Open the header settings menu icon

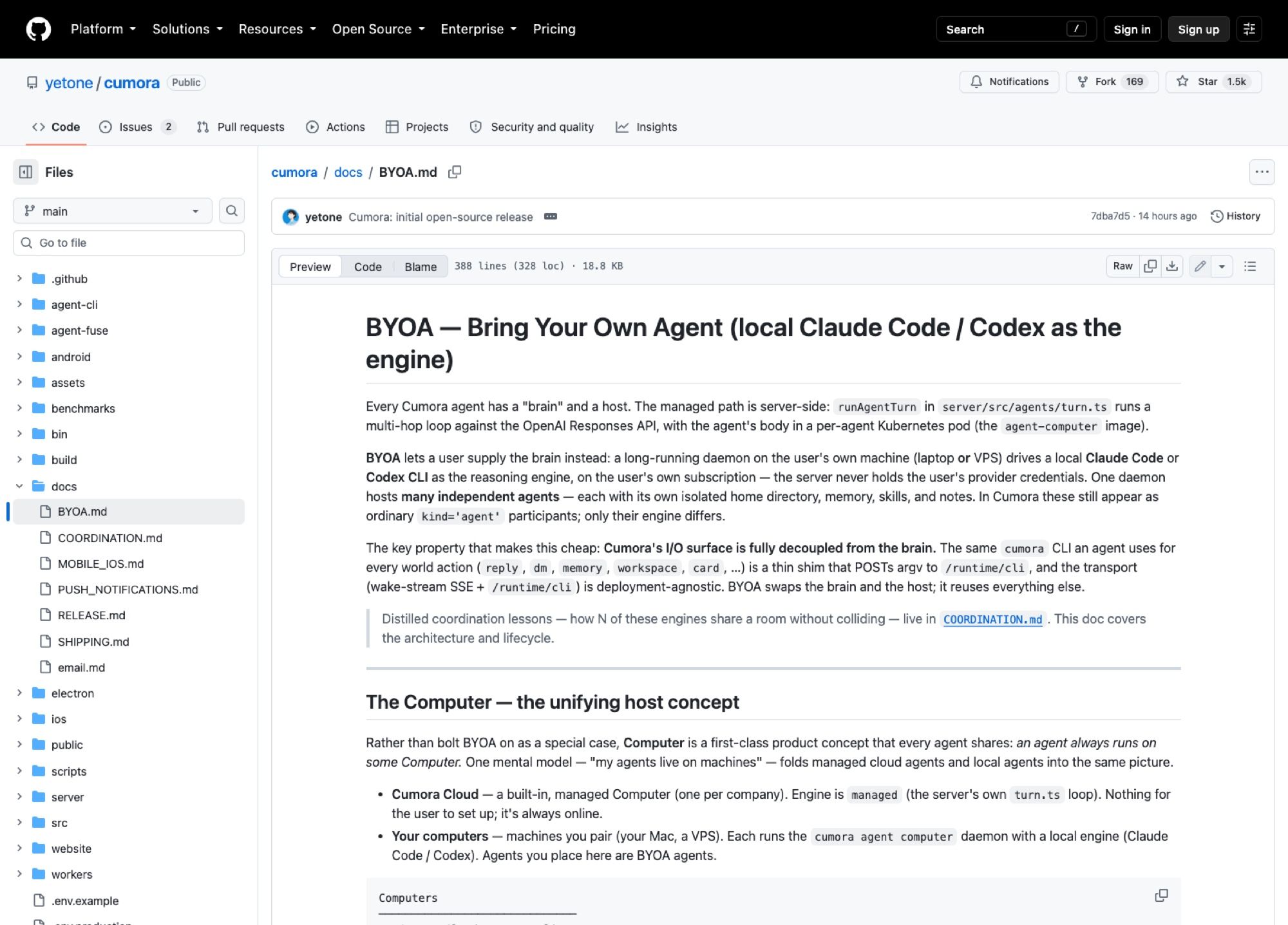point(1249,29)
